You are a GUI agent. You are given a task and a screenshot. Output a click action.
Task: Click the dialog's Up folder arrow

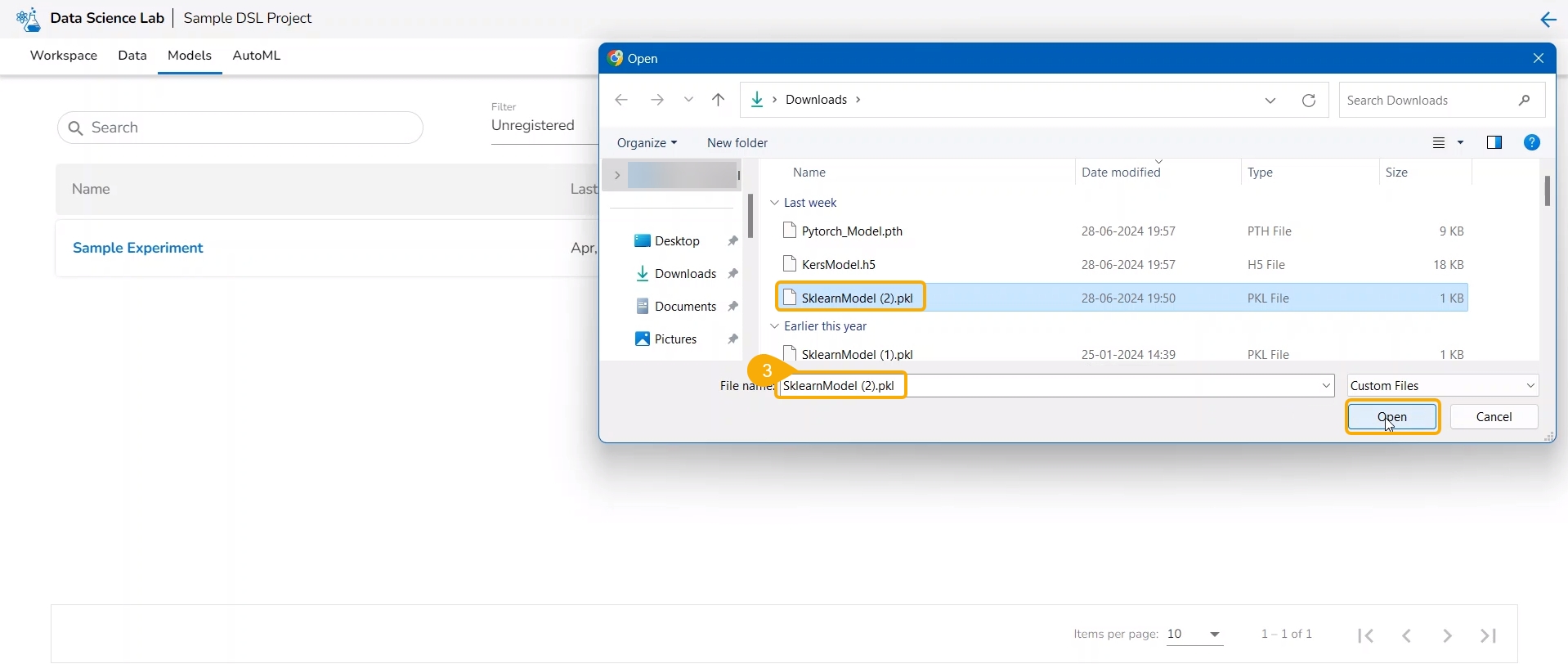tap(719, 100)
